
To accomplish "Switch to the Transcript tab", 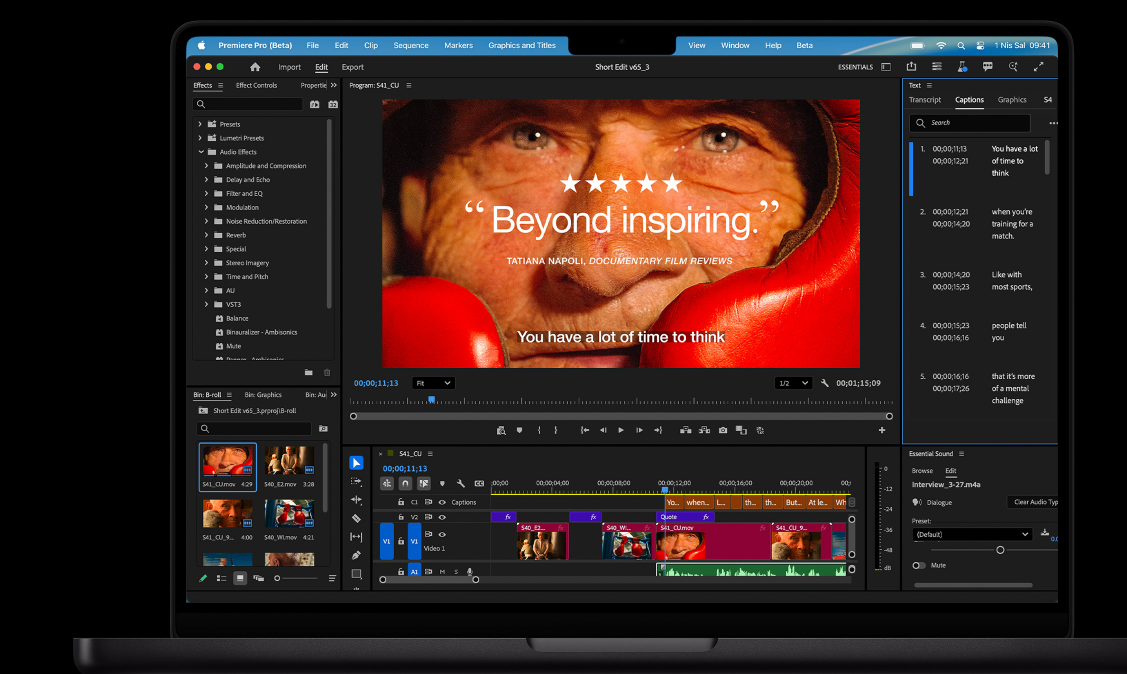I will (x=924, y=100).
